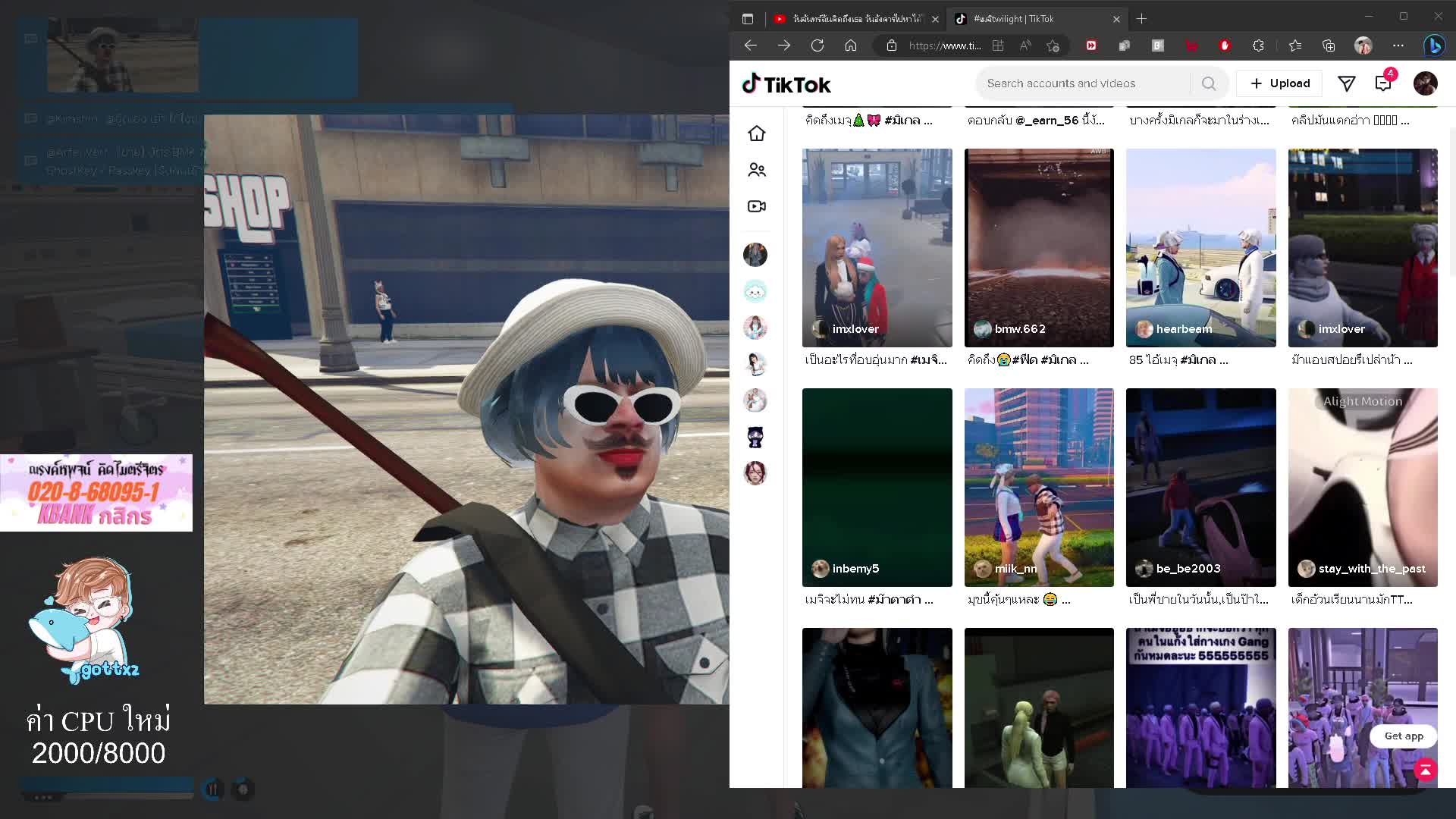1456x819 pixels.
Task: Click the KBANK donation banner on stream
Action: [x=96, y=493]
